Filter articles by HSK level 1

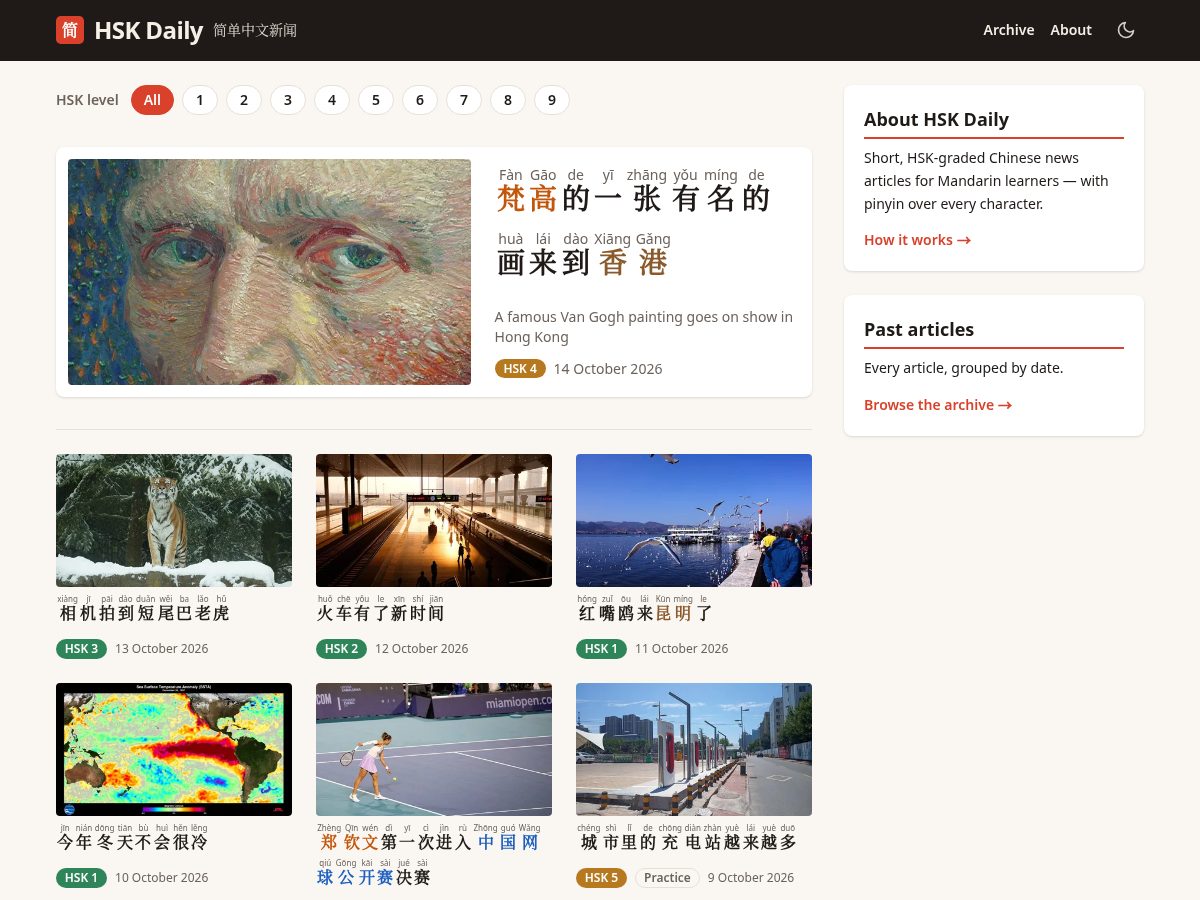tap(200, 100)
